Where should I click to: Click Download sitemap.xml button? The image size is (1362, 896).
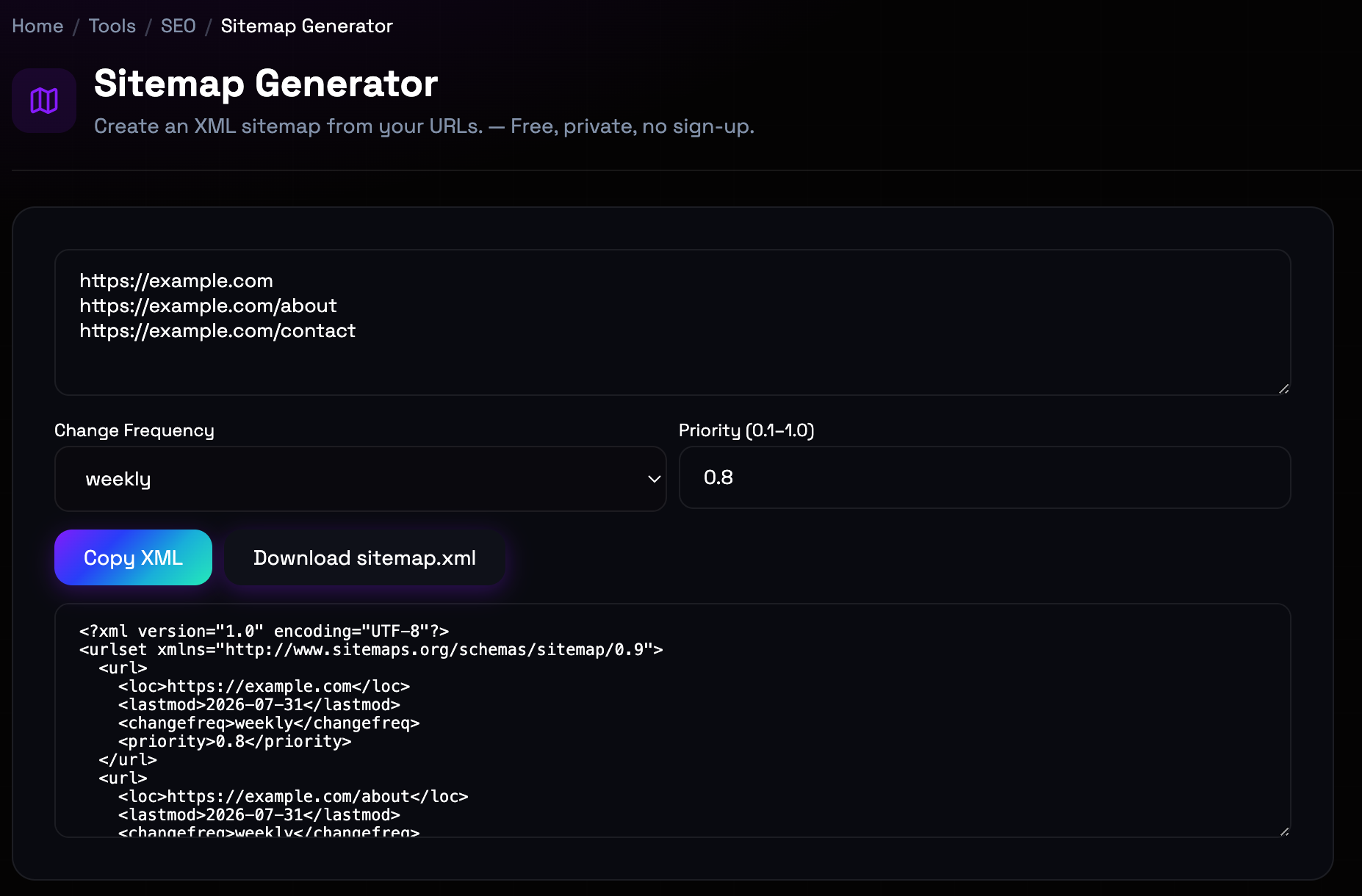364,557
